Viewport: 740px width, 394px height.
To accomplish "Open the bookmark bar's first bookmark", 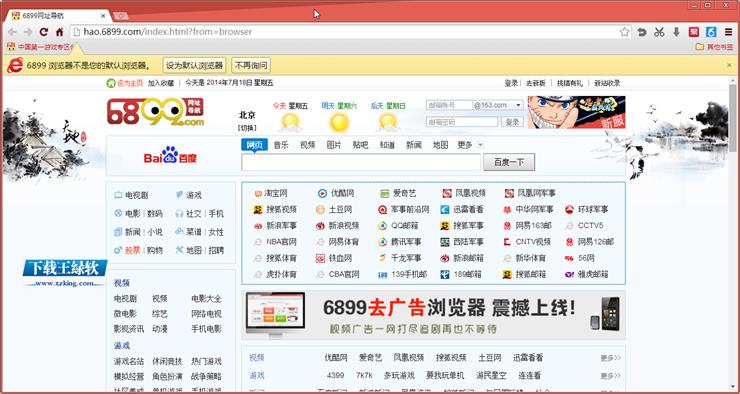I will (41, 47).
